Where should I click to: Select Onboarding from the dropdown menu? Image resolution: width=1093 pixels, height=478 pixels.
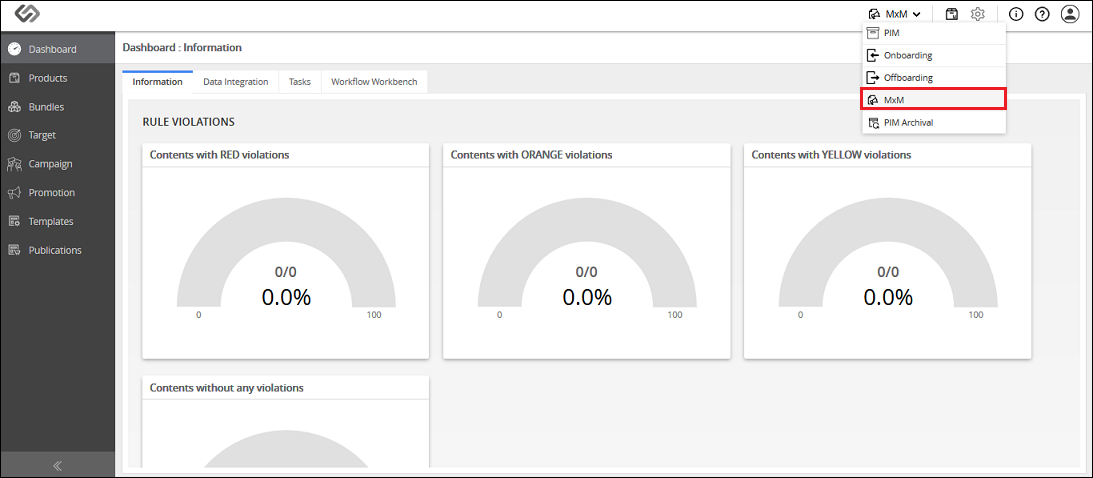(934, 55)
